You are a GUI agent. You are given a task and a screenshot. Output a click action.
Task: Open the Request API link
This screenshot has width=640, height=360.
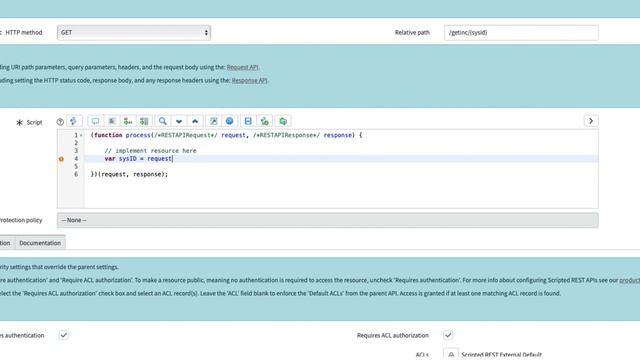(242, 67)
